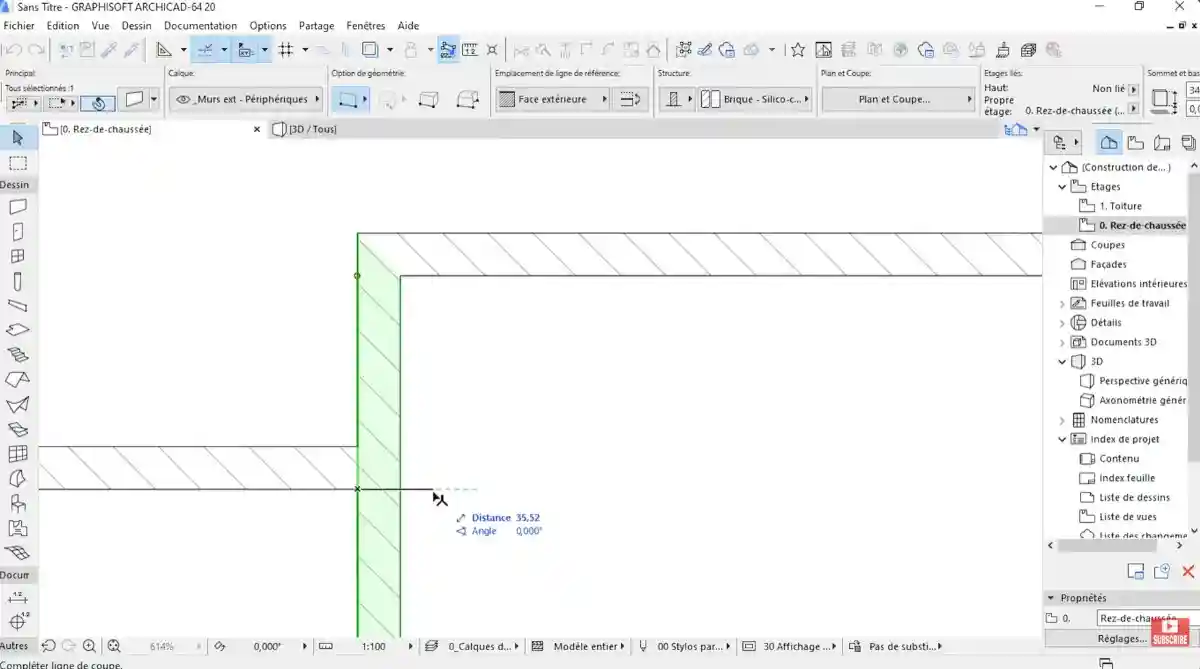
Task: Activate the Skylight tool
Action: [18, 429]
